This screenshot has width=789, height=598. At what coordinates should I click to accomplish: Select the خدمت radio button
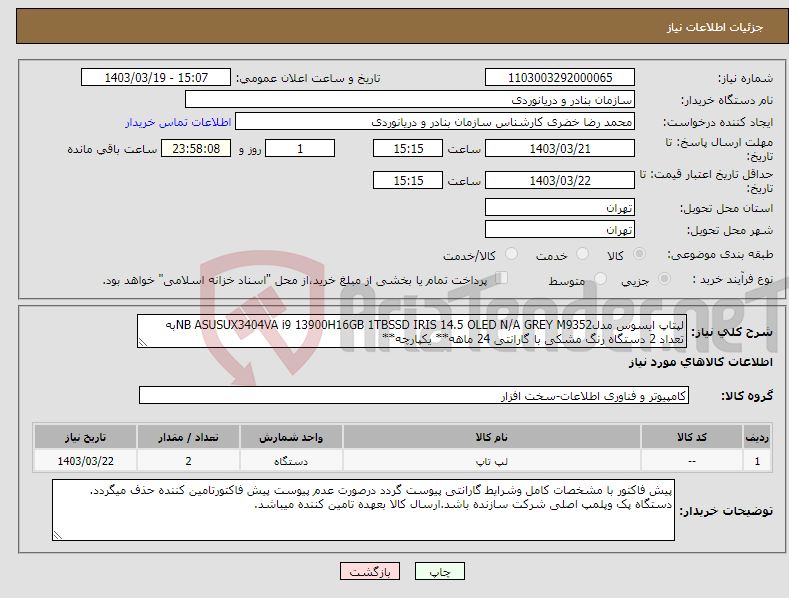click(582, 254)
